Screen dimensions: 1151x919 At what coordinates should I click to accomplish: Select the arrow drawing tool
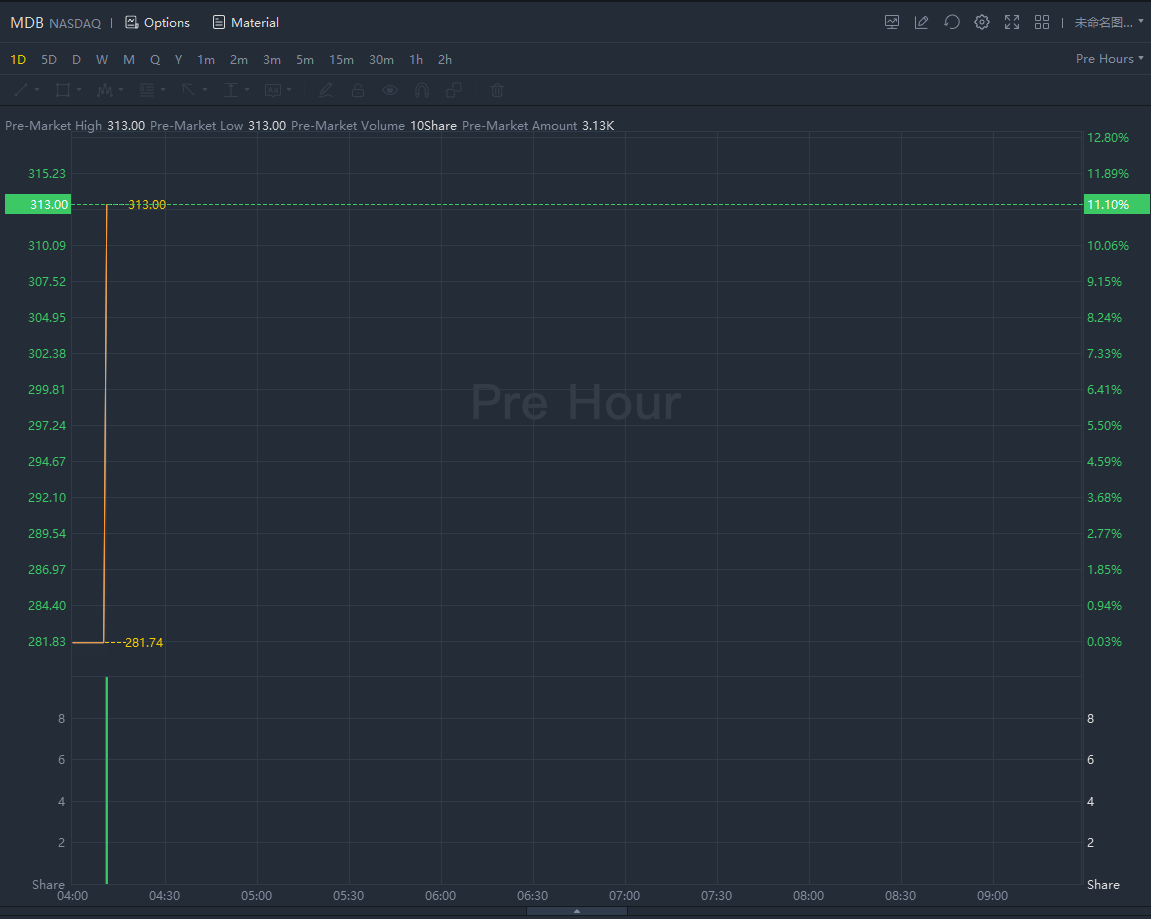point(189,90)
